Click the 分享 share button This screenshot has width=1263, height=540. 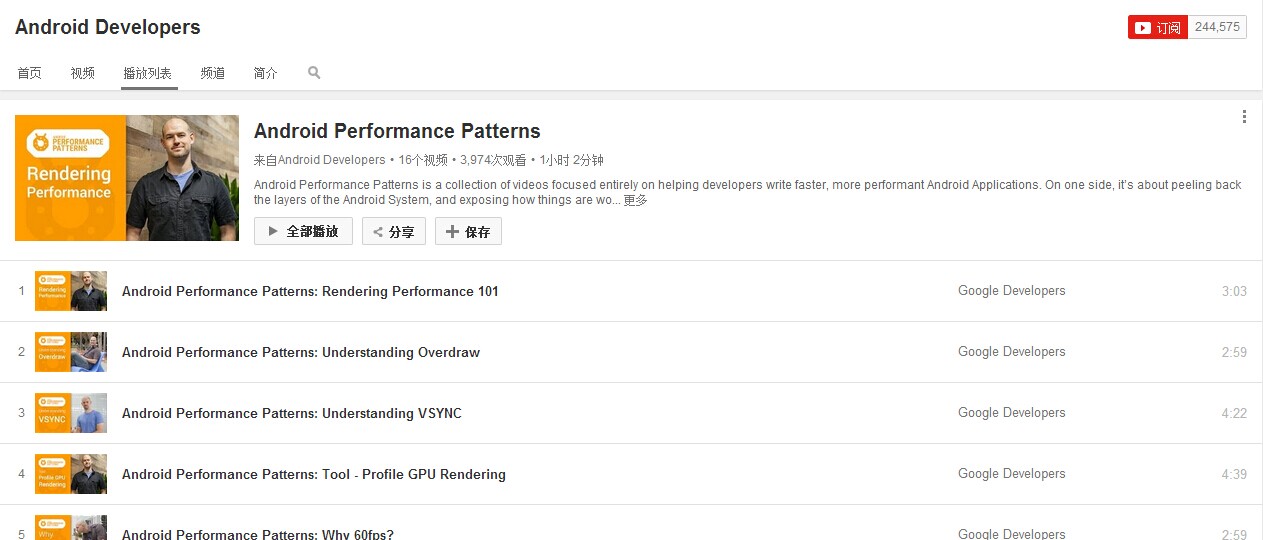point(394,232)
